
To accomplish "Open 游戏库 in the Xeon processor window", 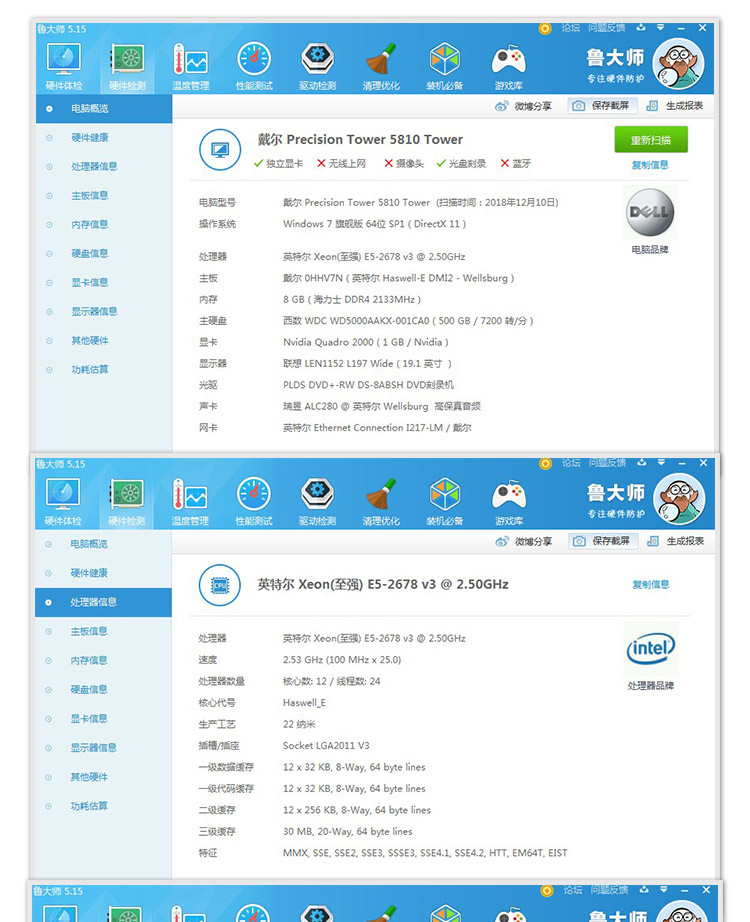I will click(x=509, y=502).
